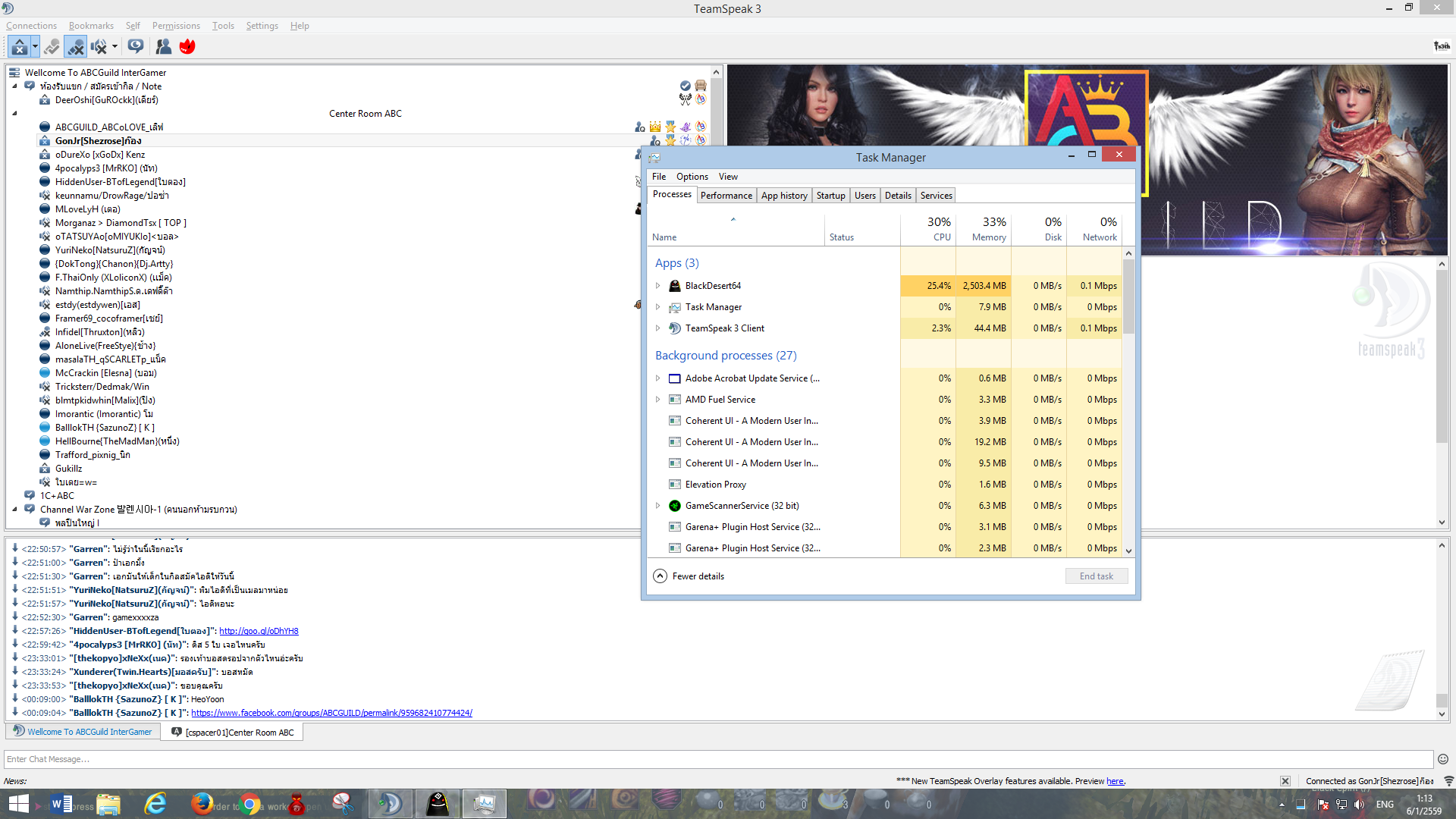Switch to the Performance tab in Task Manager

726,196
